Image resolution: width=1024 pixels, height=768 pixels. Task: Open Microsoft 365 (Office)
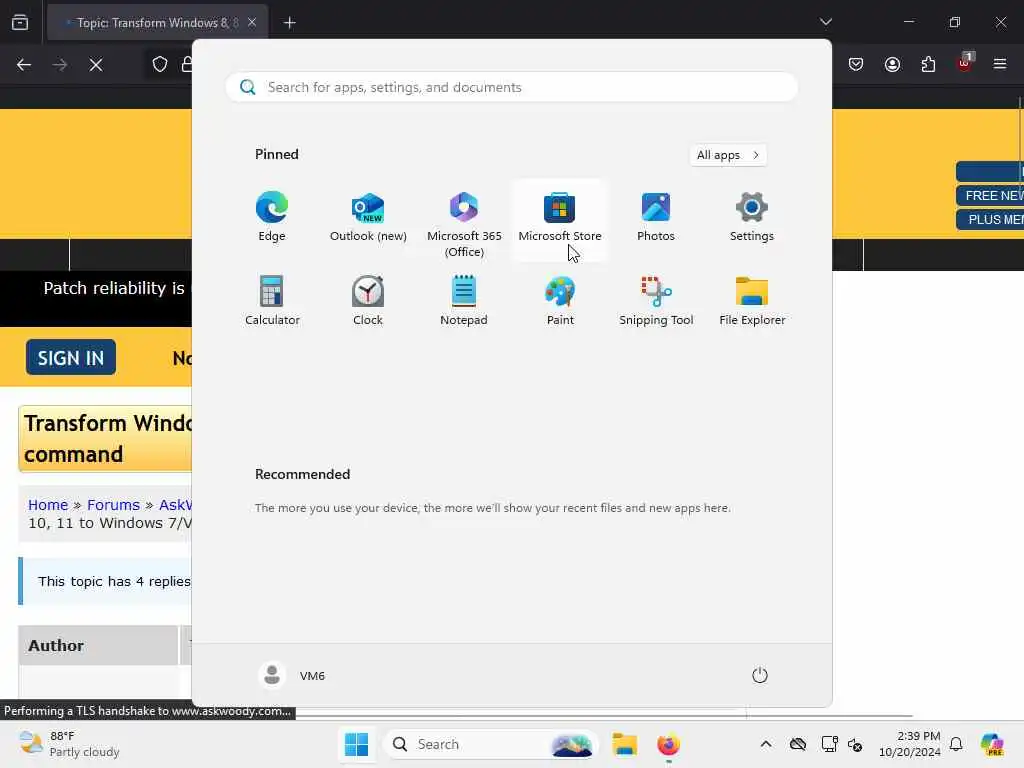(464, 224)
